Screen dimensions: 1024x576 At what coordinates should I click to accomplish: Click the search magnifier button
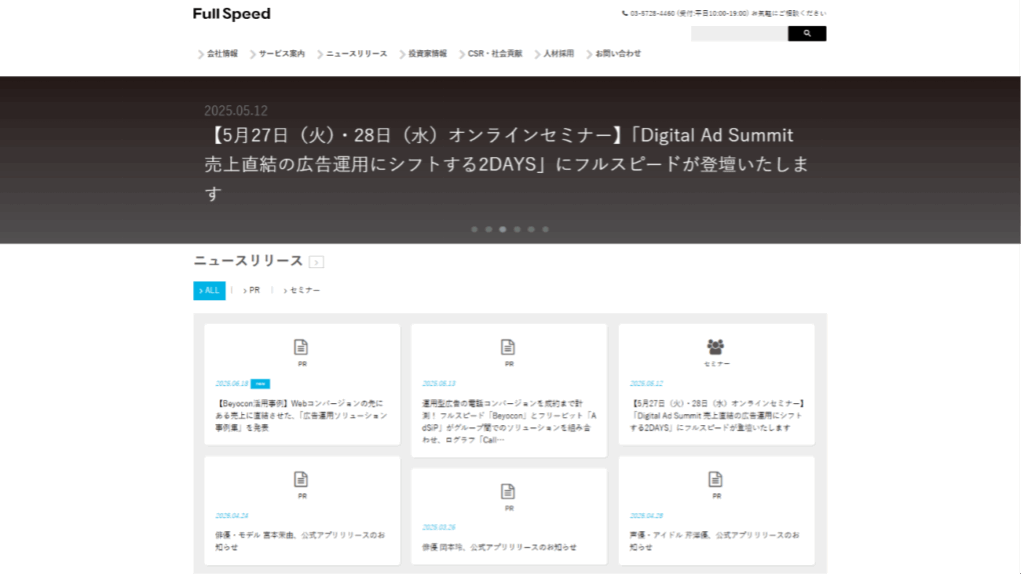click(x=807, y=33)
